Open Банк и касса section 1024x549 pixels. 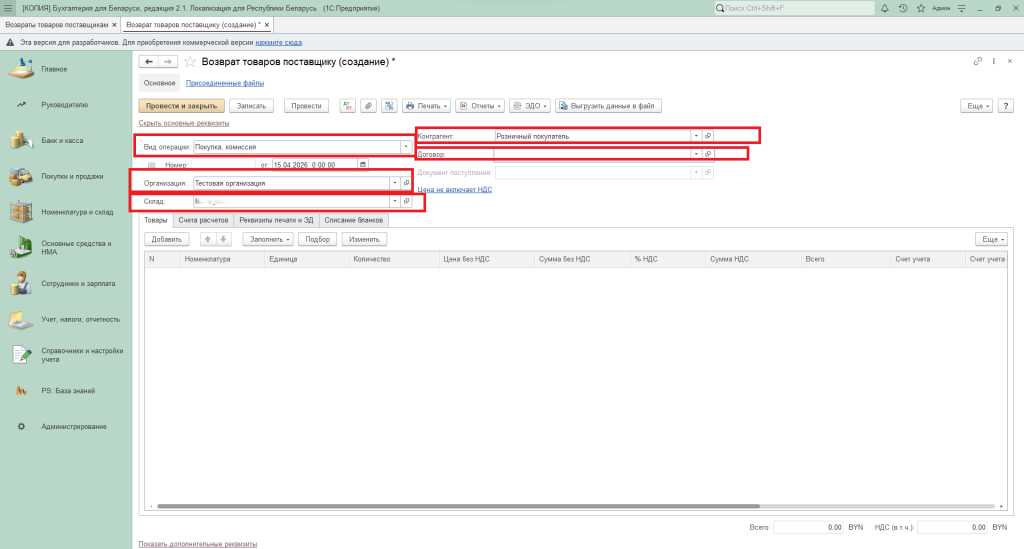[x=62, y=140]
